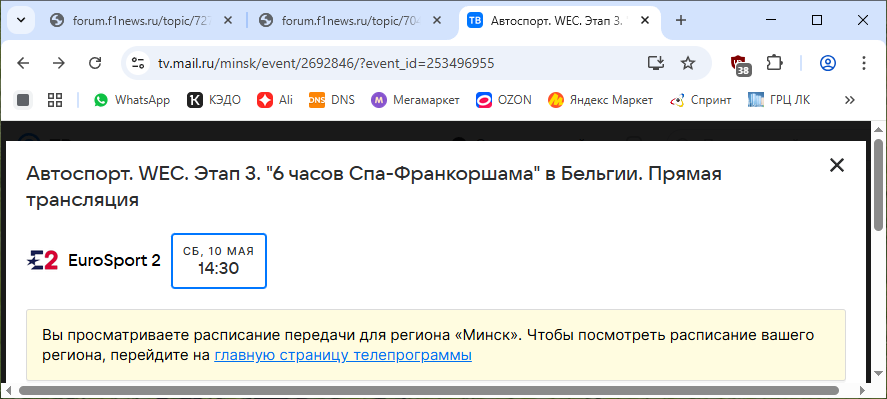Open the Chrome profile avatar
The image size is (887, 399).
[828, 63]
